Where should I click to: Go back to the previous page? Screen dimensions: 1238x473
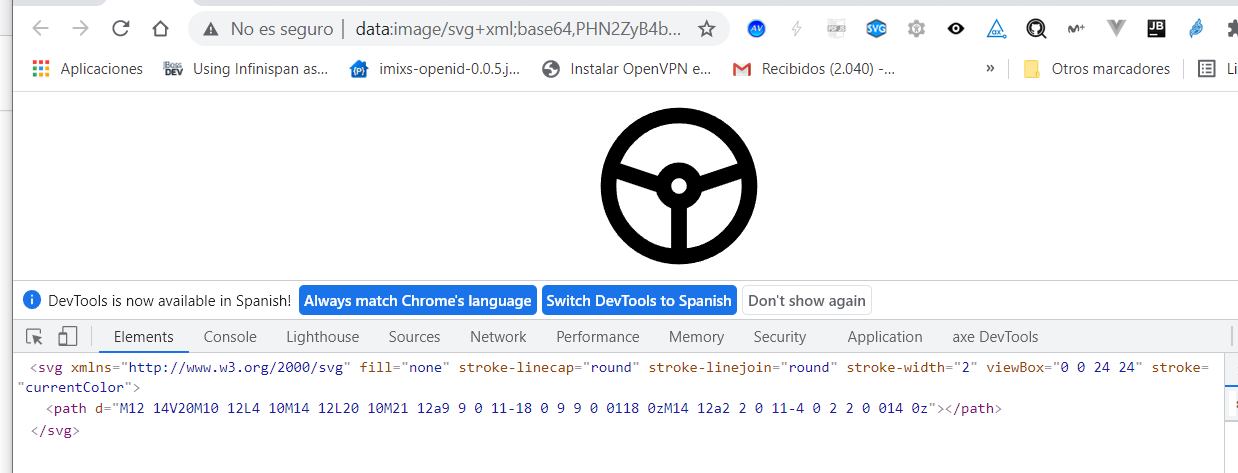coord(41,29)
